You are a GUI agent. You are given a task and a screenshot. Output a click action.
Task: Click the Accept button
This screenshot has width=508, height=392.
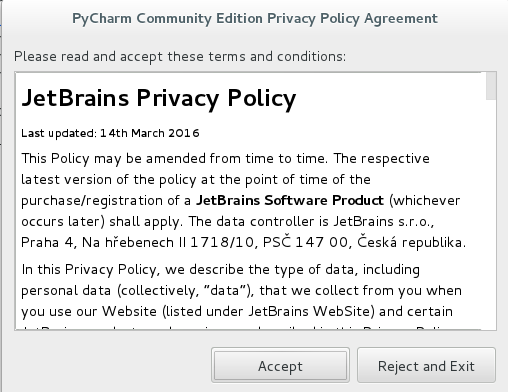pyautogui.click(x=280, y=365)
